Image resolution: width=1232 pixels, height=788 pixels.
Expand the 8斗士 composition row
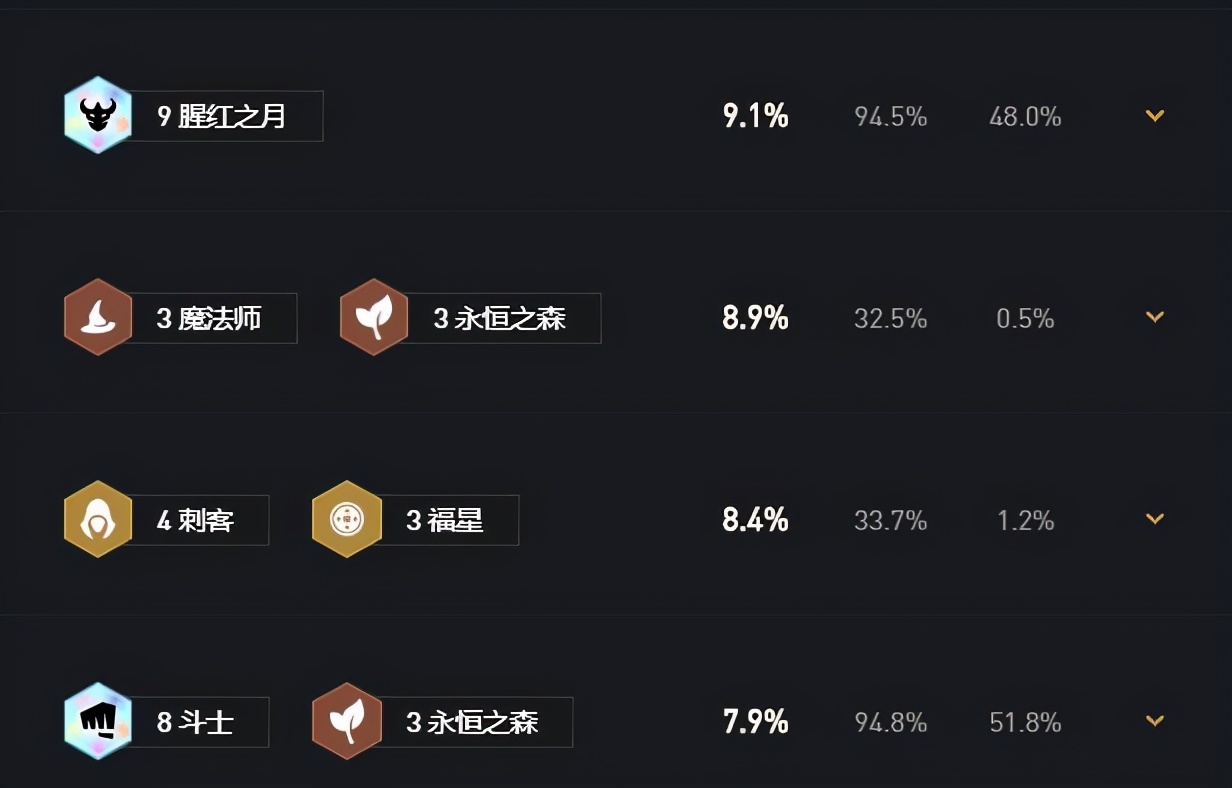(x=1154, y=721)
